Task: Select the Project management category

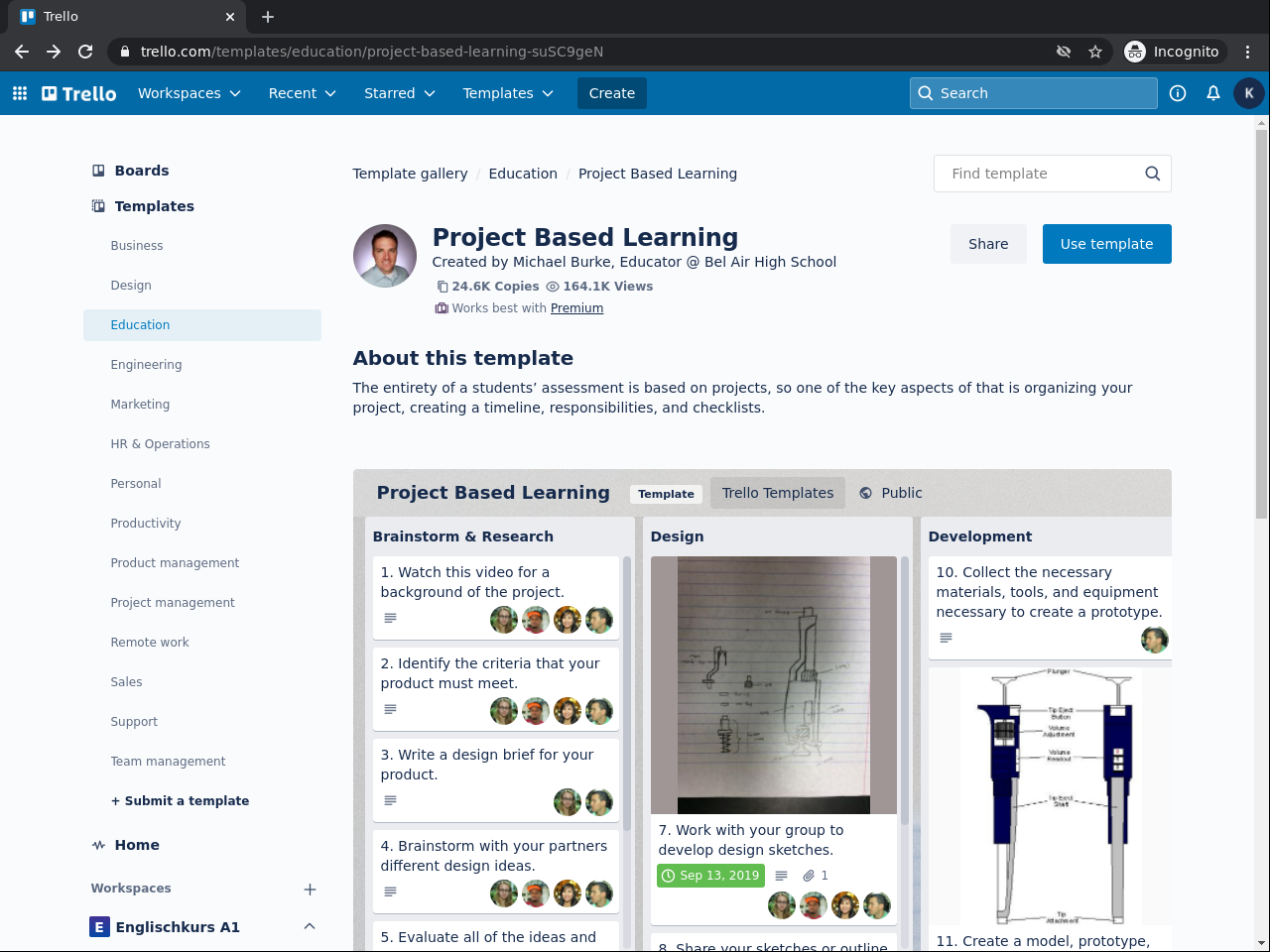Action: click(x=202, y=603)
